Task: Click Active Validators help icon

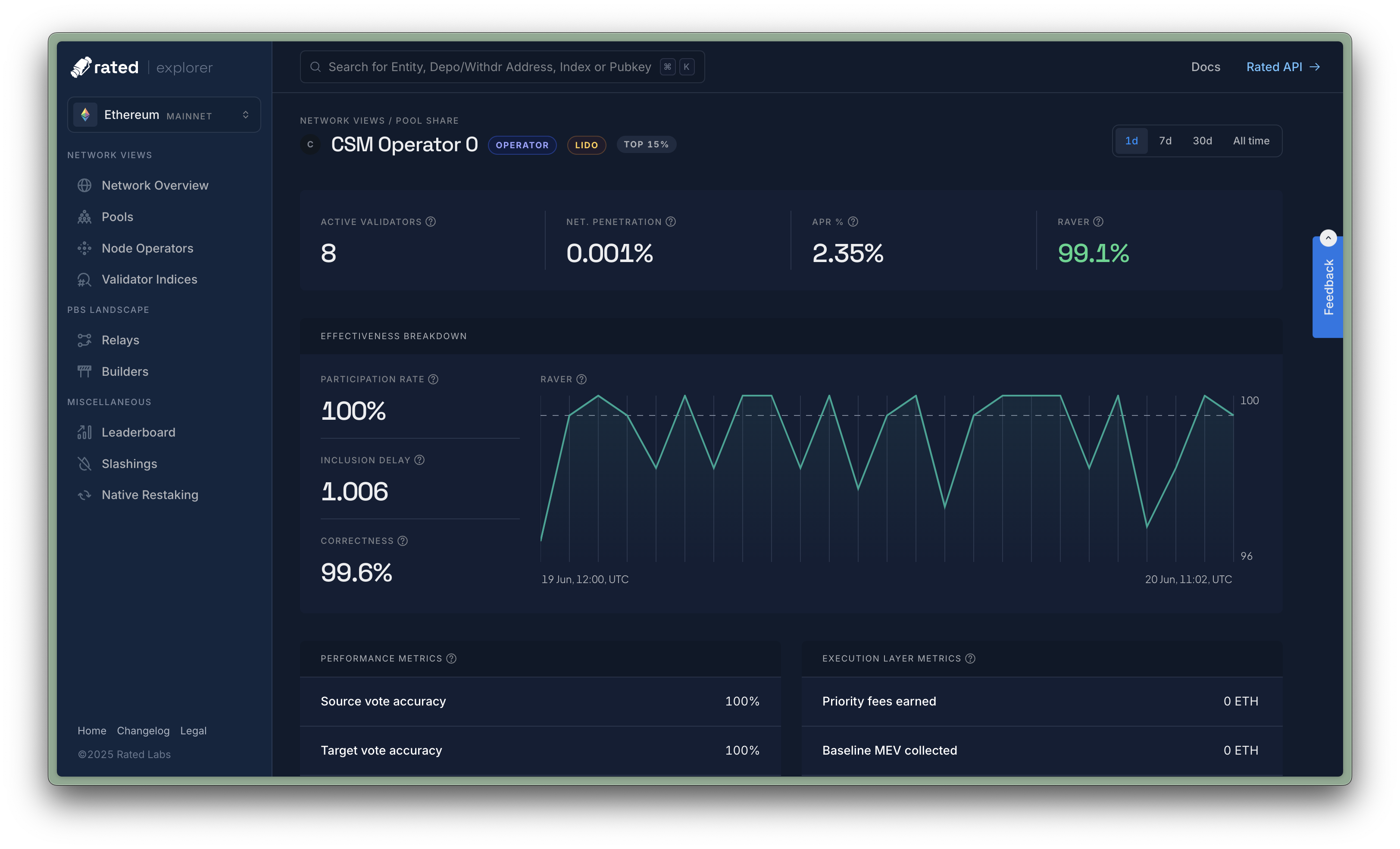Action: [x=431, y=222]
